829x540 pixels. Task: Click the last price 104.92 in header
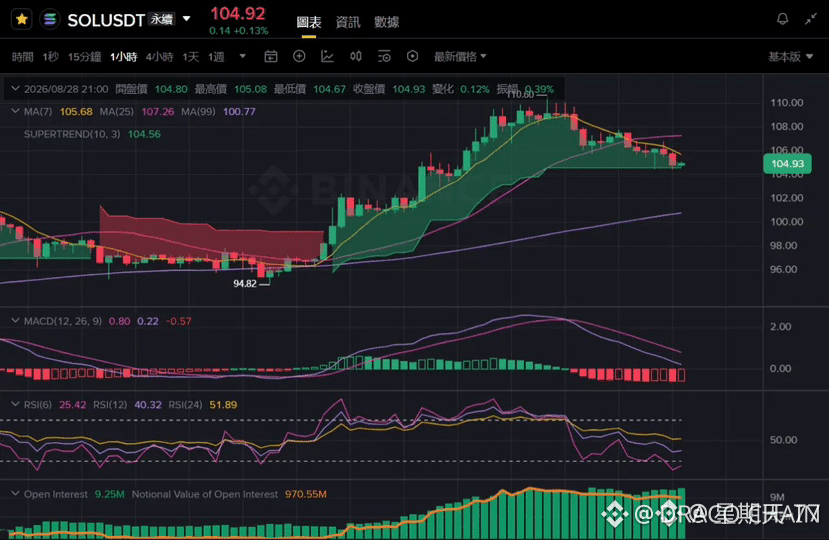[238, 13]
